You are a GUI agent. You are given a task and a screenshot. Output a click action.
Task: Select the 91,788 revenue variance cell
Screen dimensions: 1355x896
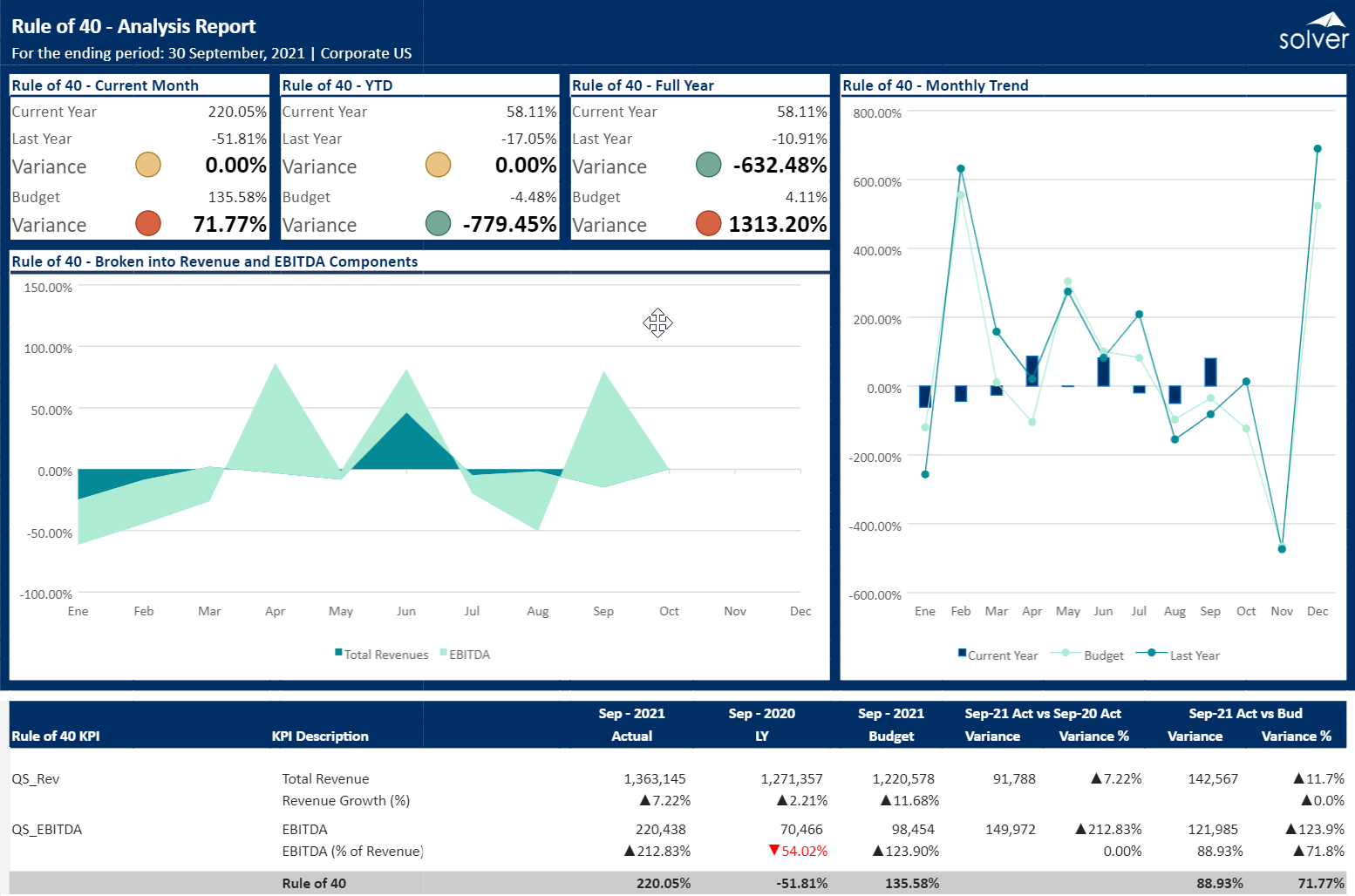click(x=1014, y=779)
